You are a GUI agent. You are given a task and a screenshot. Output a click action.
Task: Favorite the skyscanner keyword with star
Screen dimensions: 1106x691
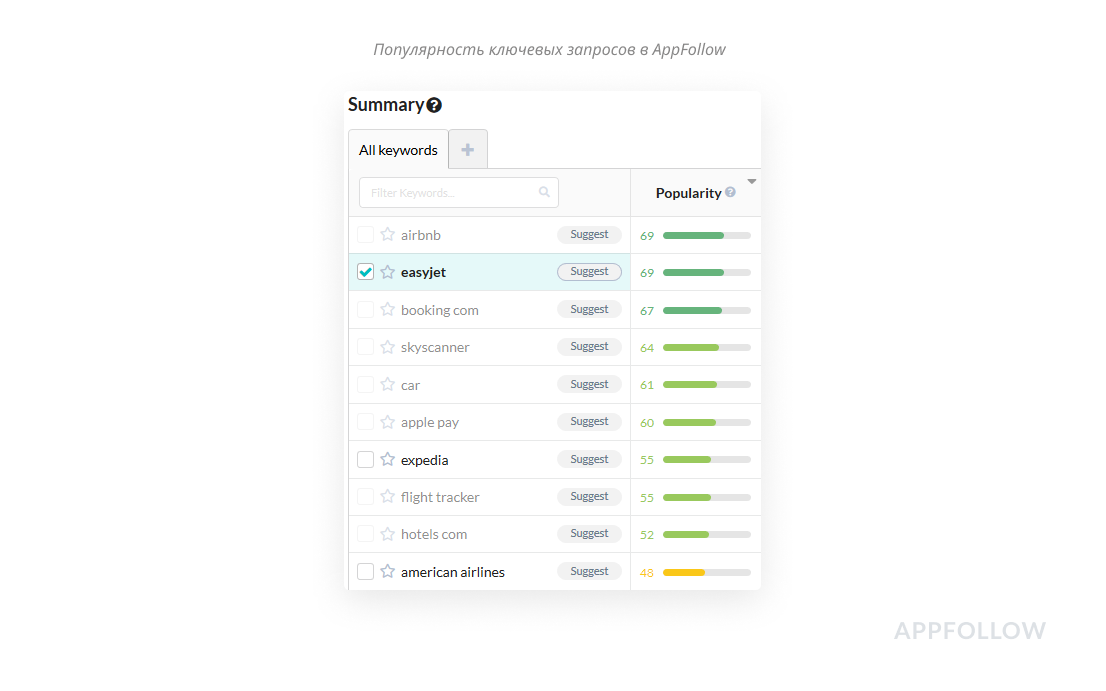pos(387,347)
